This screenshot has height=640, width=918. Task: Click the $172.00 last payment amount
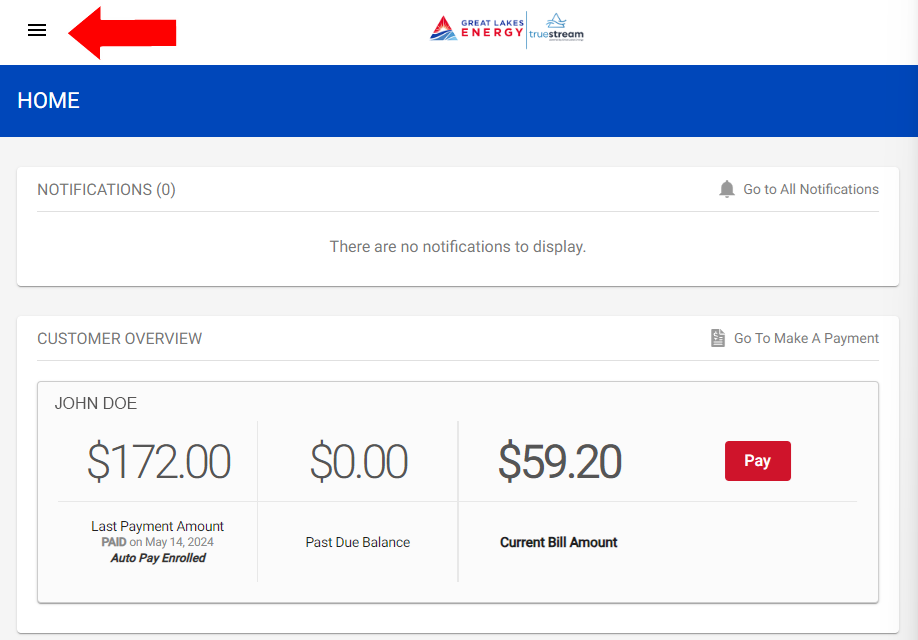tap(159, 462)
